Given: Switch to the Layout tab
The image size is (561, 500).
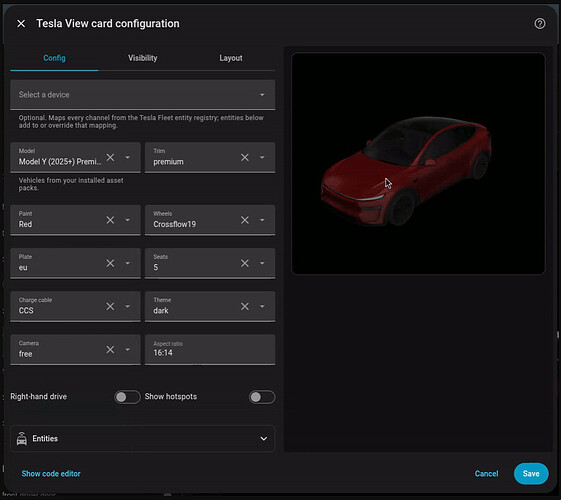Looking at the screenshot, I should pyautogui.click(x=231, y=58).
